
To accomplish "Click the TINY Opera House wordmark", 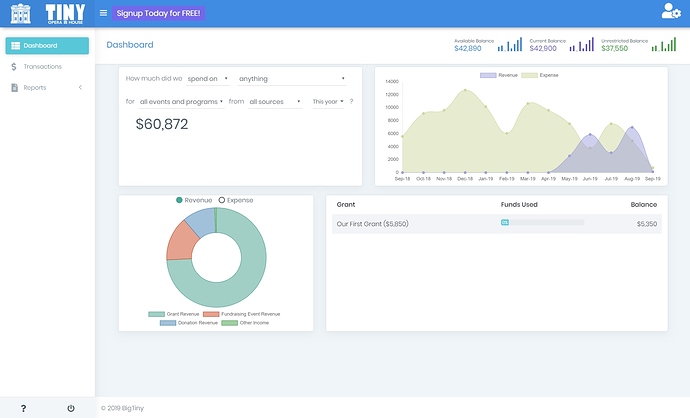I will click(x=65, y=14).
